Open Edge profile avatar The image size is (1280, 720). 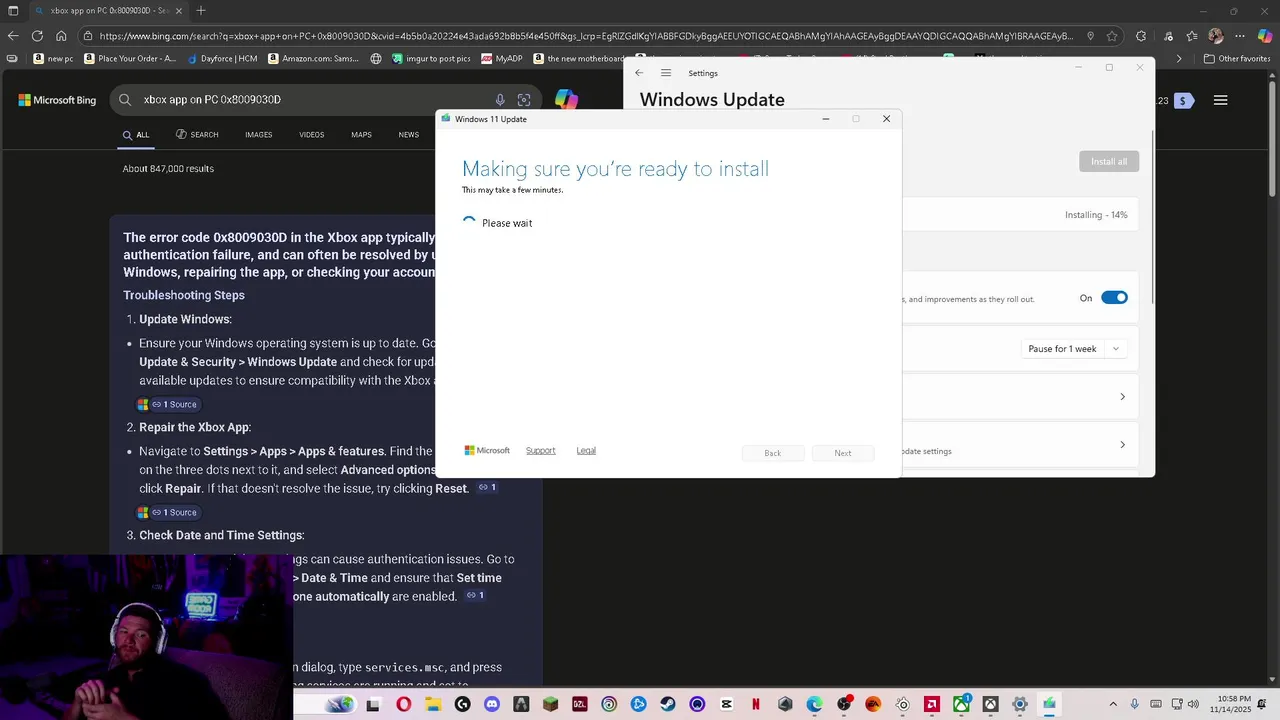point(1216,36)
